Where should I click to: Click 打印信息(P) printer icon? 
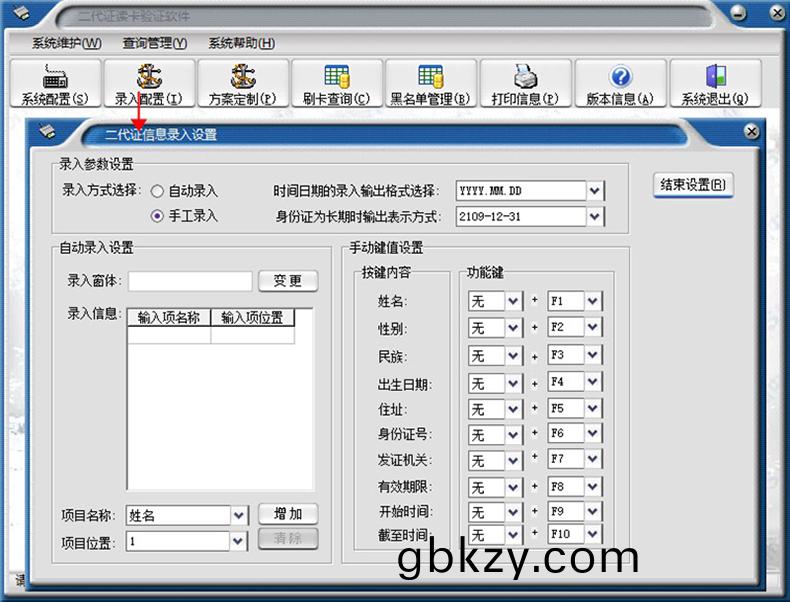pos(525,77)
